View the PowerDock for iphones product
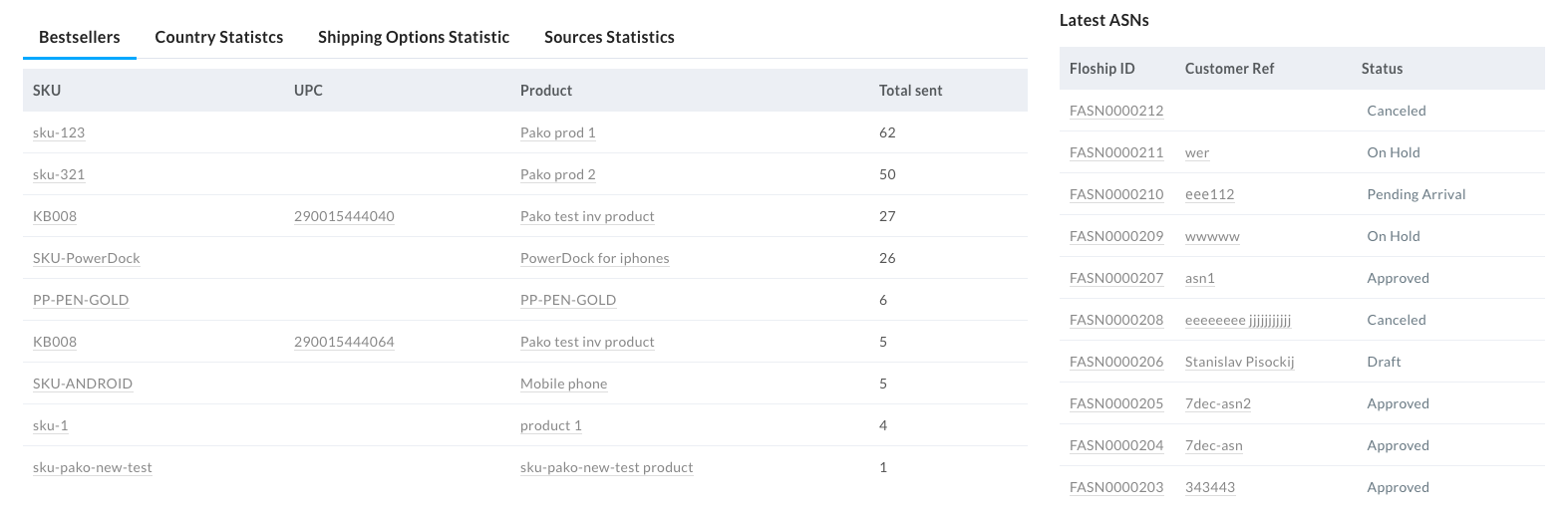This screenshot has height=515, width=1568. (x=595, y=258)
